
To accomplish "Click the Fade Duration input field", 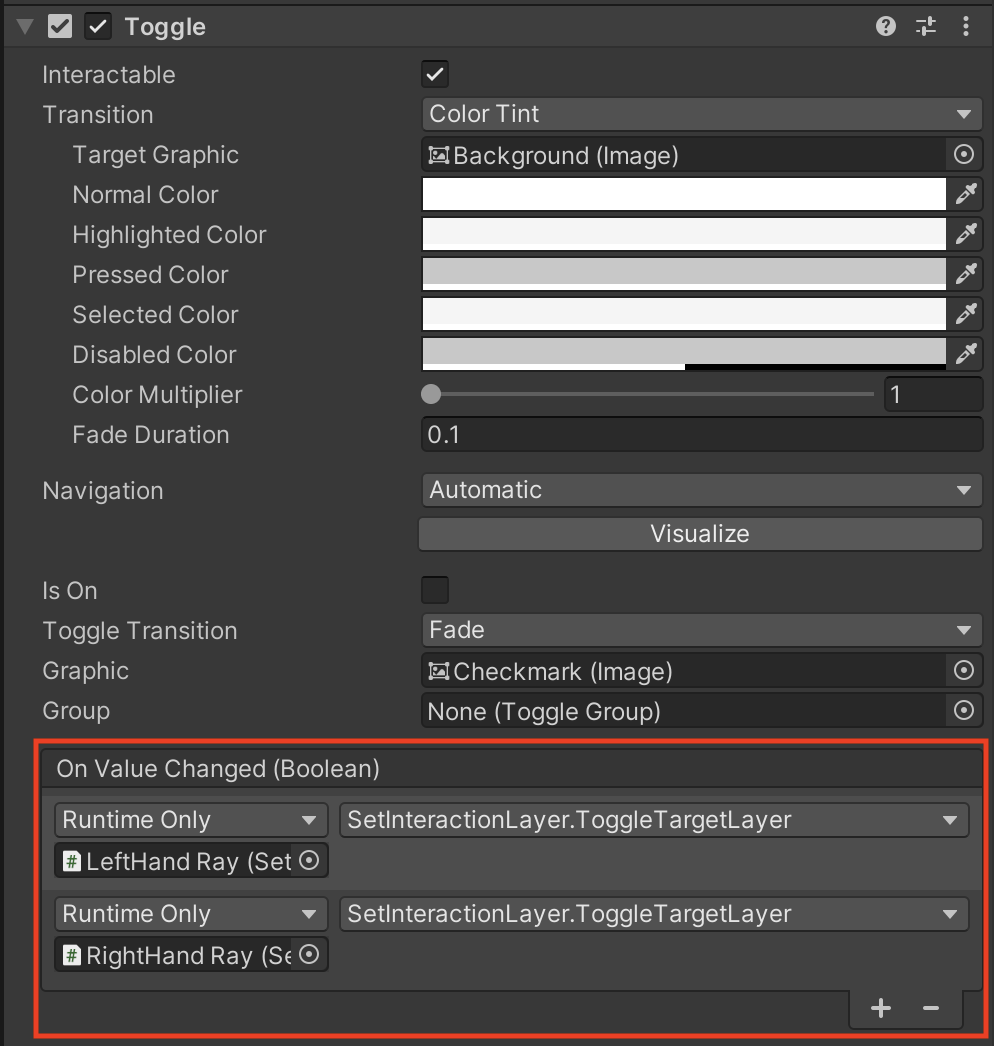I will (x=701, y=435).
